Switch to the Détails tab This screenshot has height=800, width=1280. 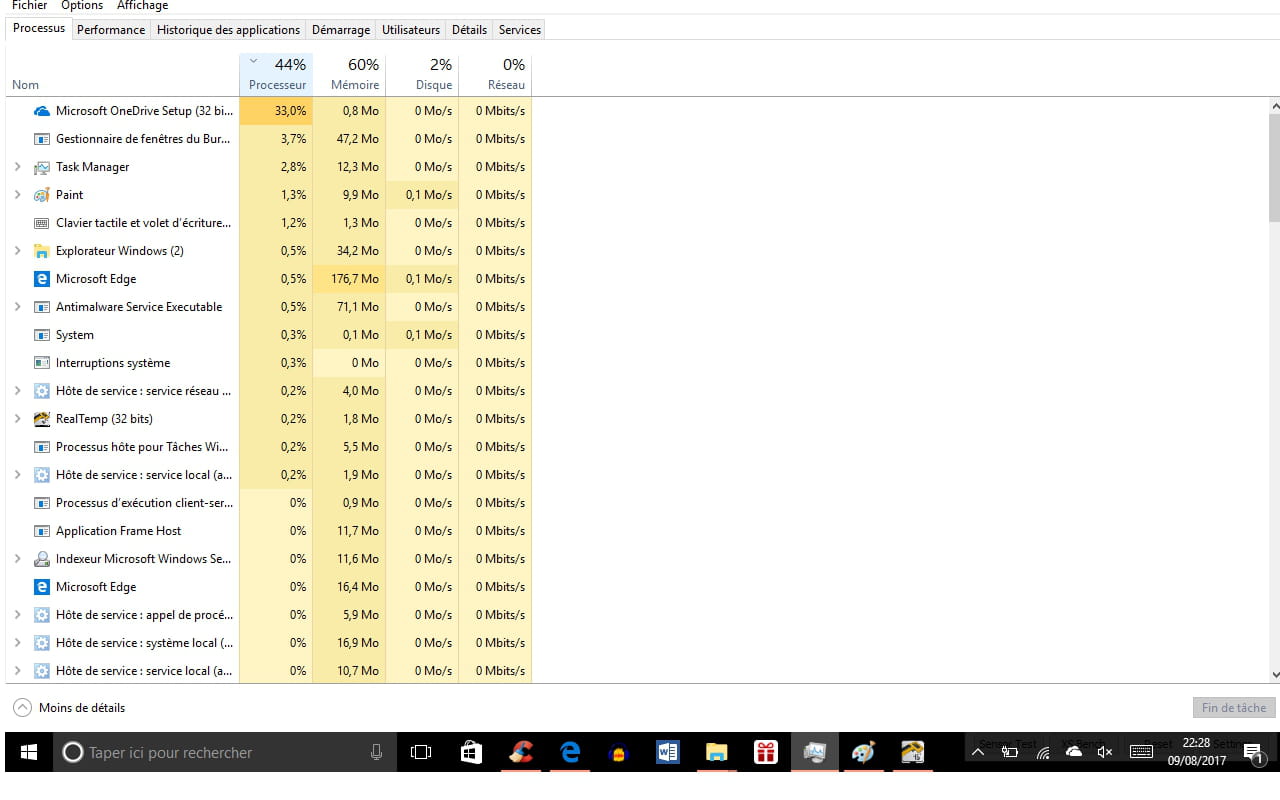tap(469, 30)
